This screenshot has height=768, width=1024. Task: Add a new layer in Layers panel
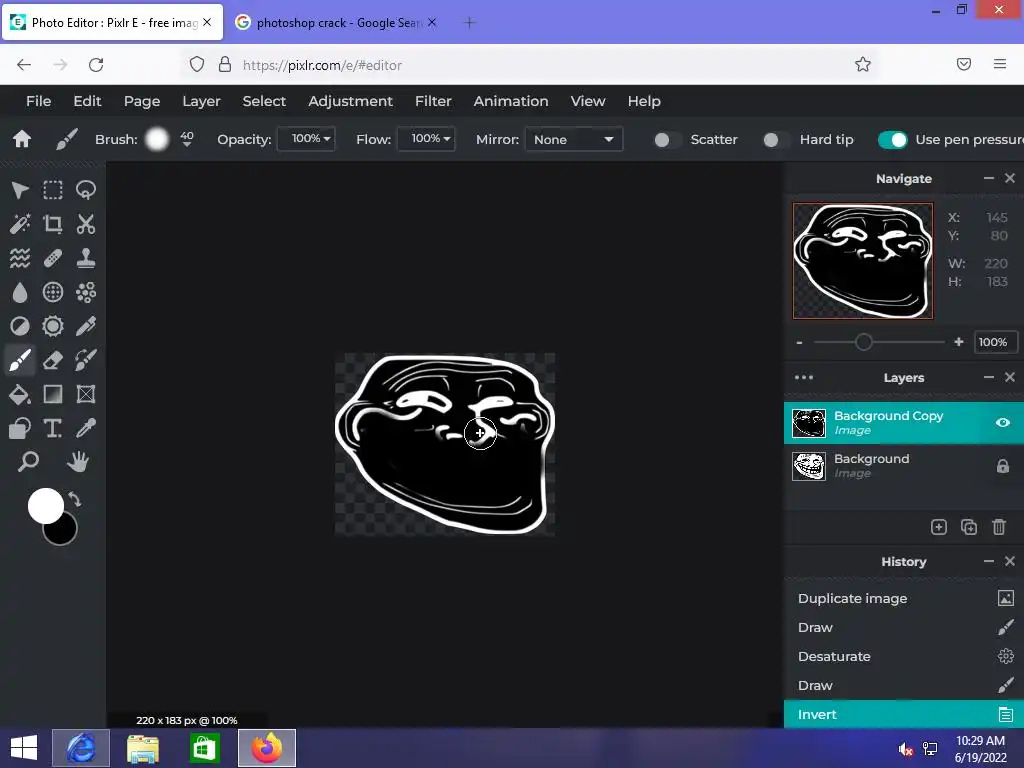938,527
